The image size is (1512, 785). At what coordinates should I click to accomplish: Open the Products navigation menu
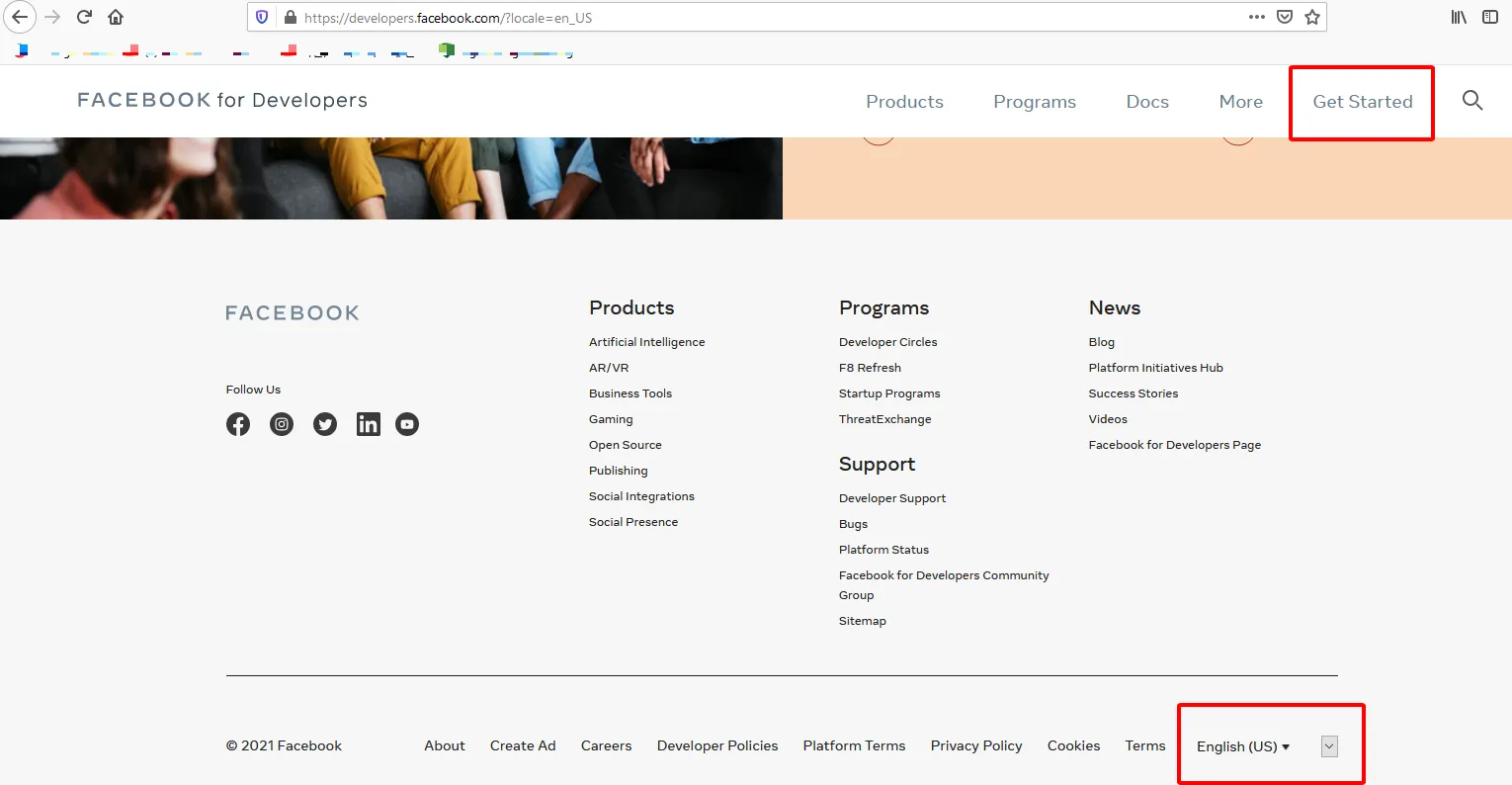(904, 102)
